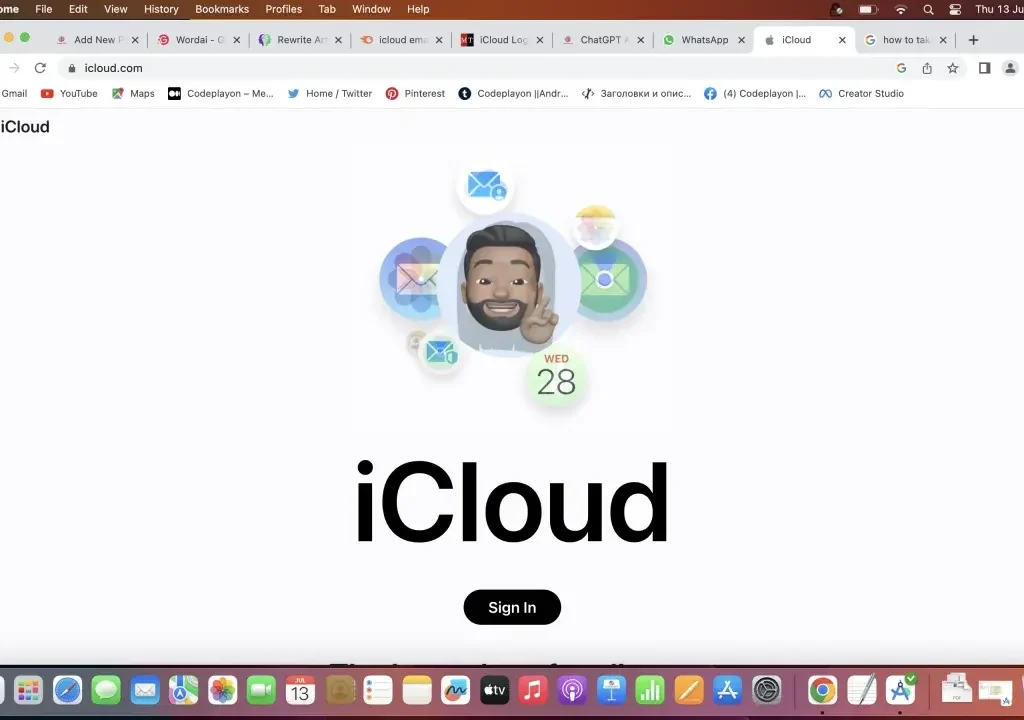Image resolution: width=1024 pixels, height=720 pixels.
Task: Click the WED 28 calendar bubble
Action: coord(556,378)
